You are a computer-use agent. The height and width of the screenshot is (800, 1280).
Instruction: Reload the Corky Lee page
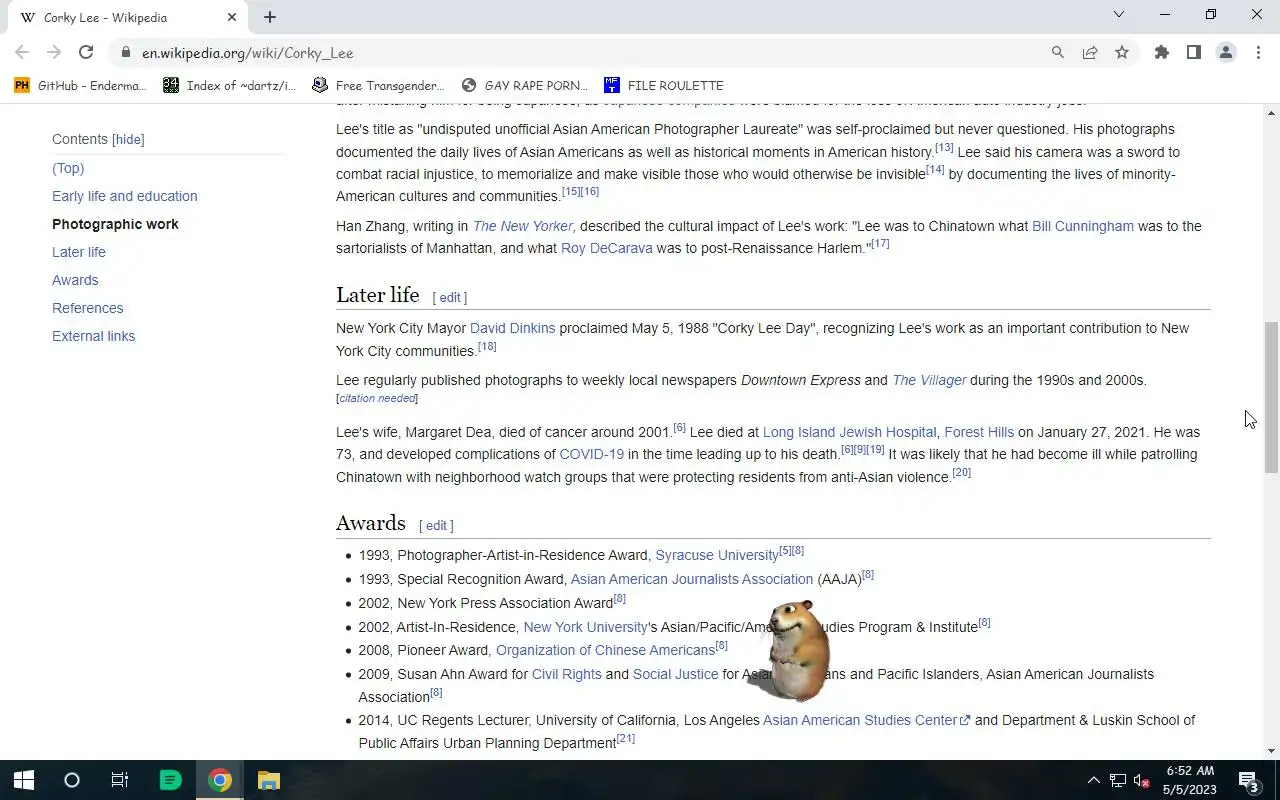tap(86, 53)
